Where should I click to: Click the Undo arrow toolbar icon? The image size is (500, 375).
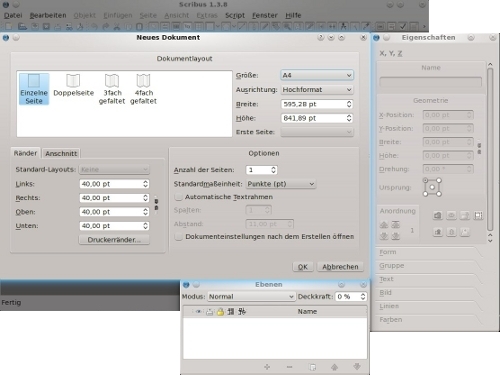point(95,26)
